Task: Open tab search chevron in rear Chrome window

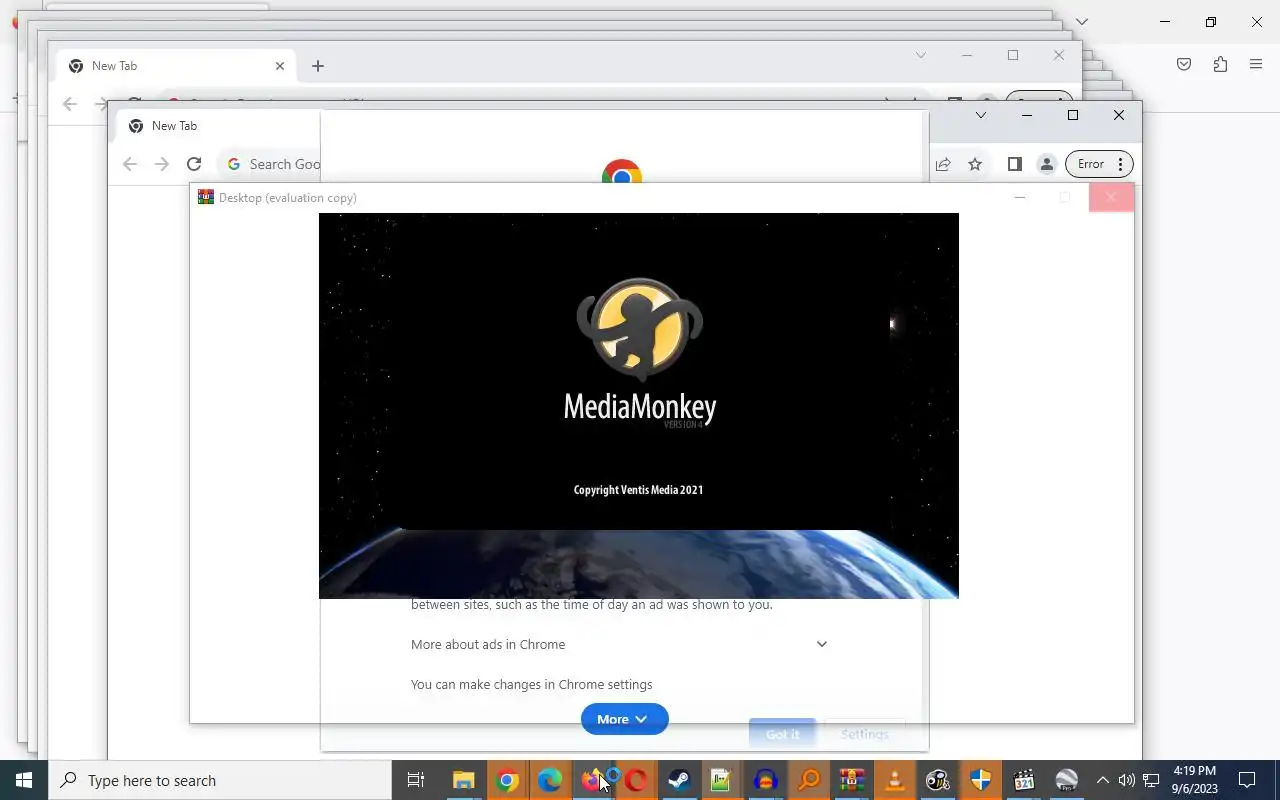Action: (921, 55)
